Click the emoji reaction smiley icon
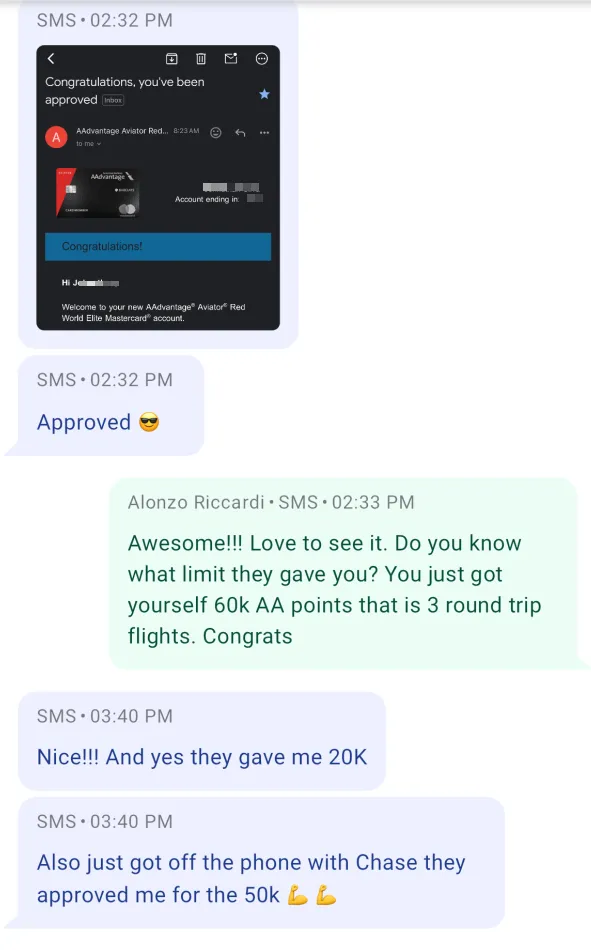Viewport: 591px width, 950px height. click(x=215, y=133)
